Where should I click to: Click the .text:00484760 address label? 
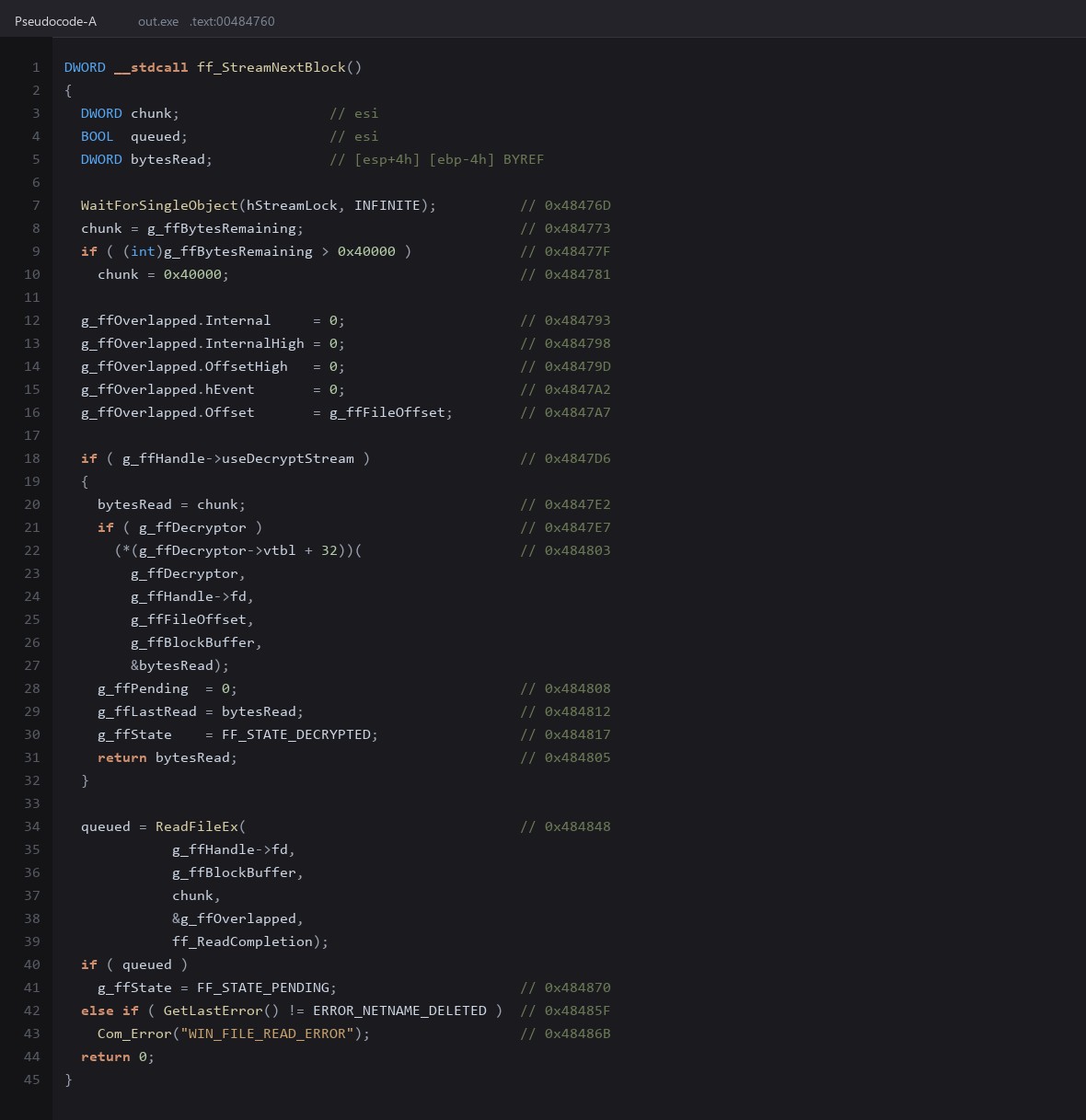[x=232, y=21]
